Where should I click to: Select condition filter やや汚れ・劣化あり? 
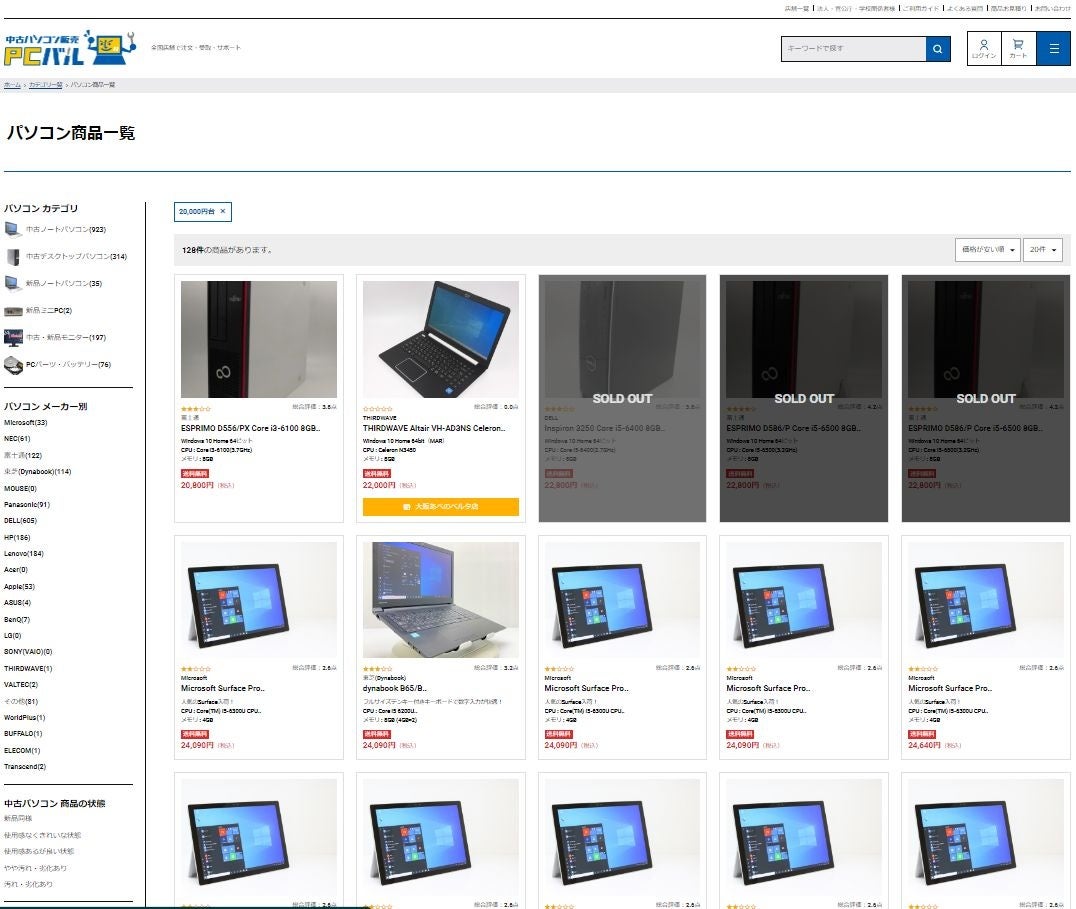pos(35,869)
